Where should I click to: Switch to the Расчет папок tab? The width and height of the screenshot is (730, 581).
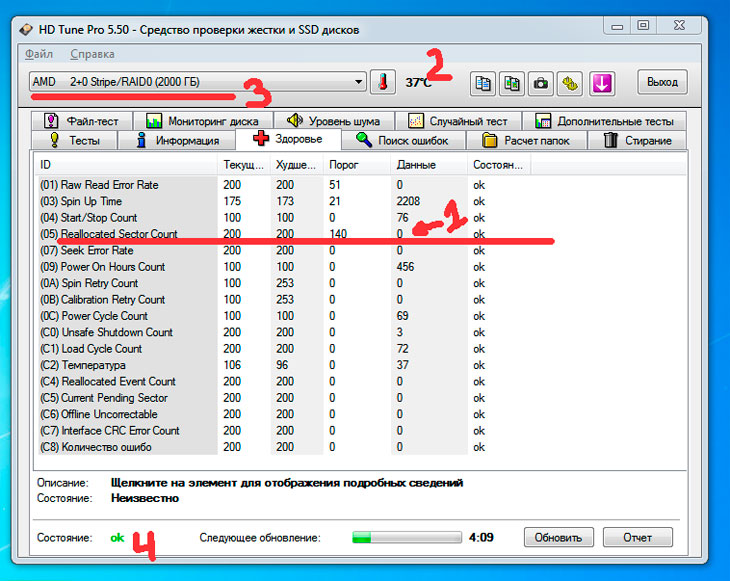pyautogui.click(x=526, y=140)
